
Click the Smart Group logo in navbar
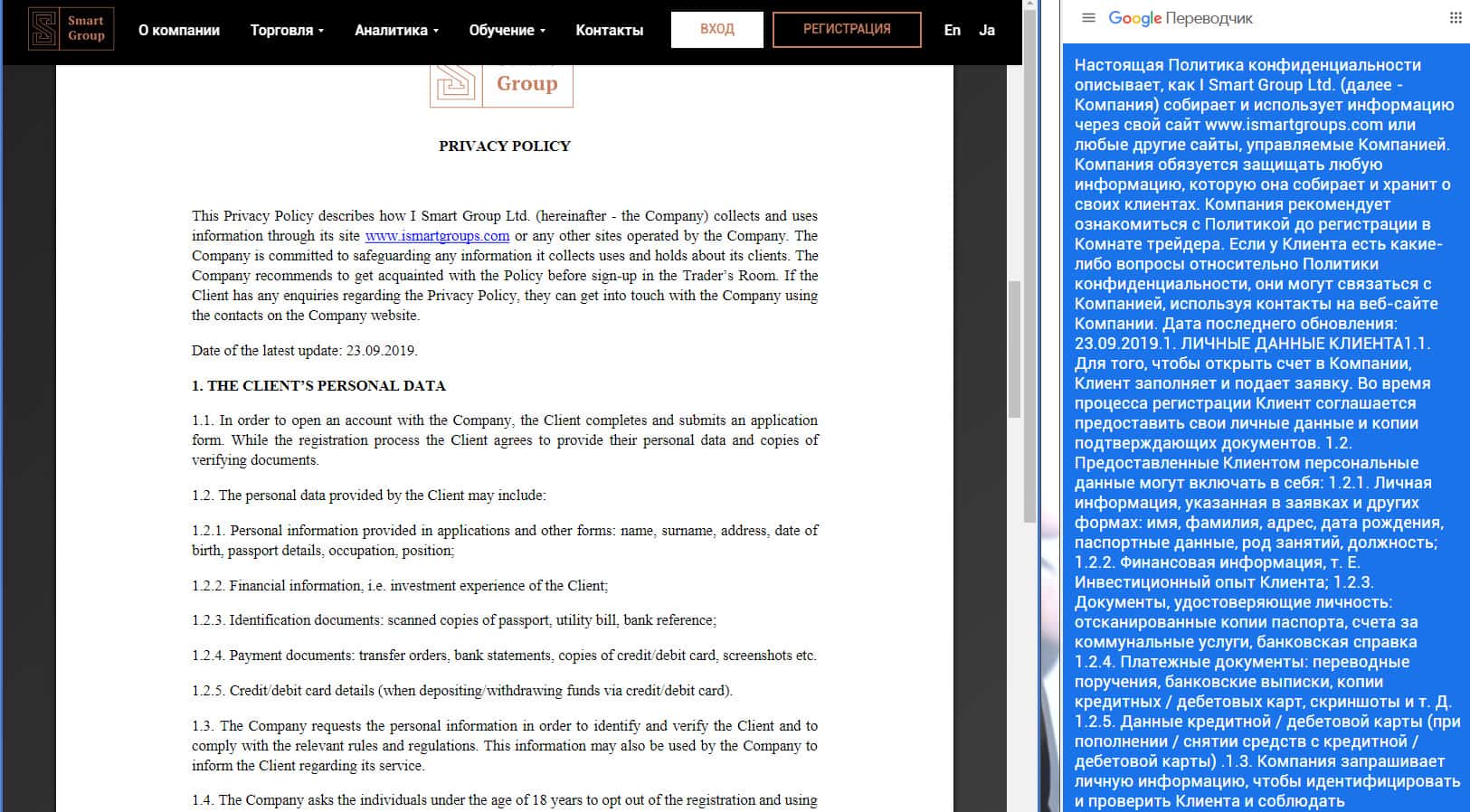pos(71,29)
